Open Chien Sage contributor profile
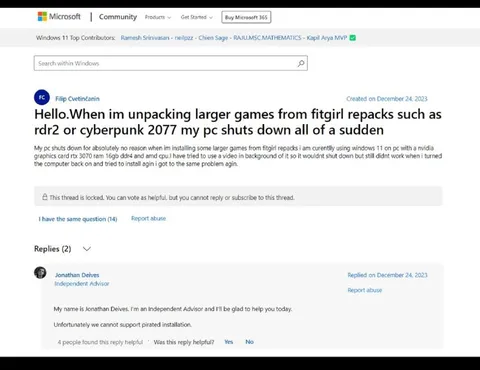This screenshot has height=370, width=480. [213, 38]
